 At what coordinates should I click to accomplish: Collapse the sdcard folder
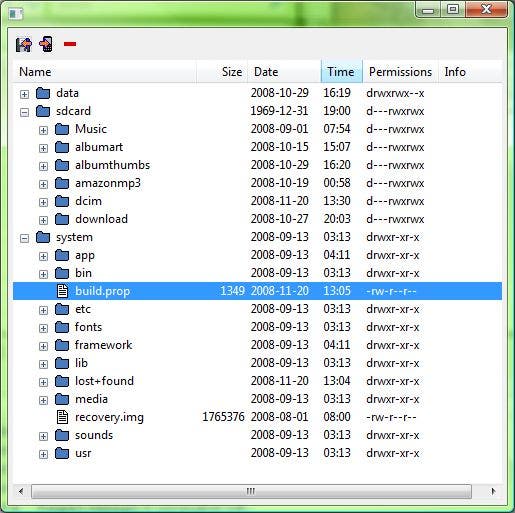click(x=24, y=112)
